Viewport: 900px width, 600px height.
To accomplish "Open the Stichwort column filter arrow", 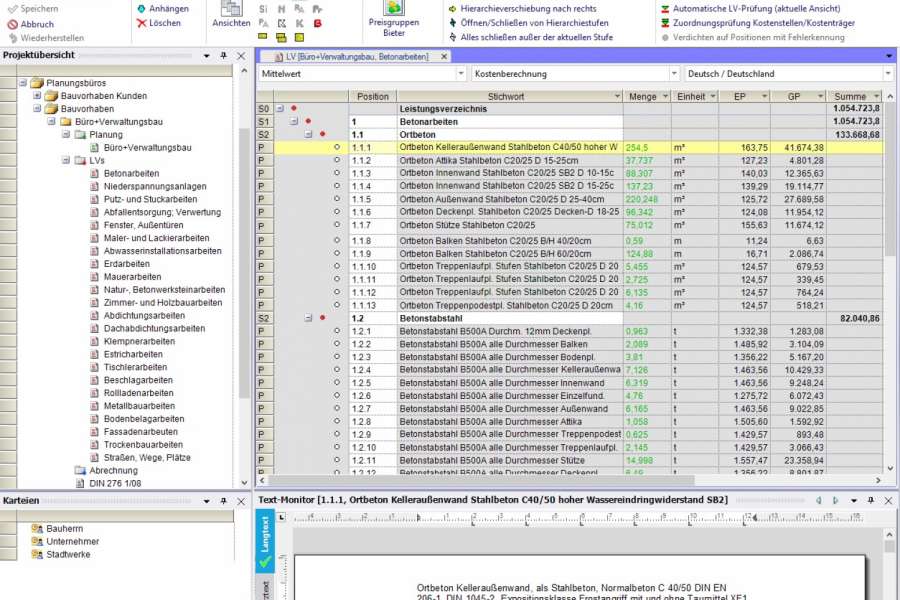I will point(618,96).
